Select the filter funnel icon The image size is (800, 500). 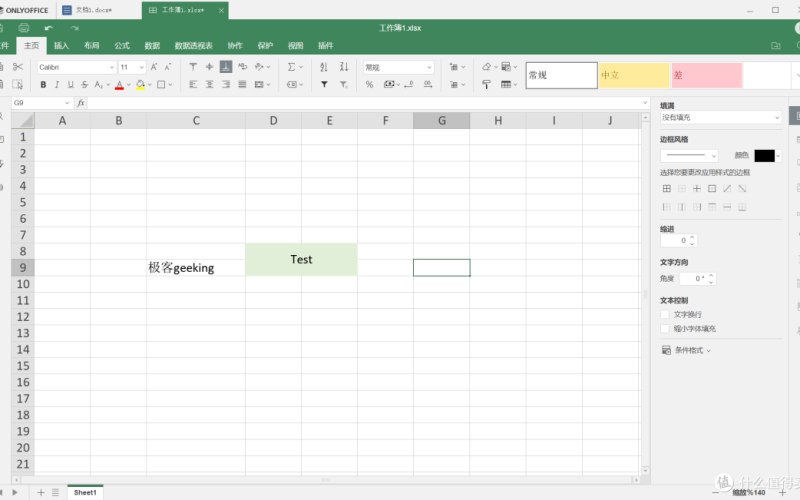(x=324, y=85)
